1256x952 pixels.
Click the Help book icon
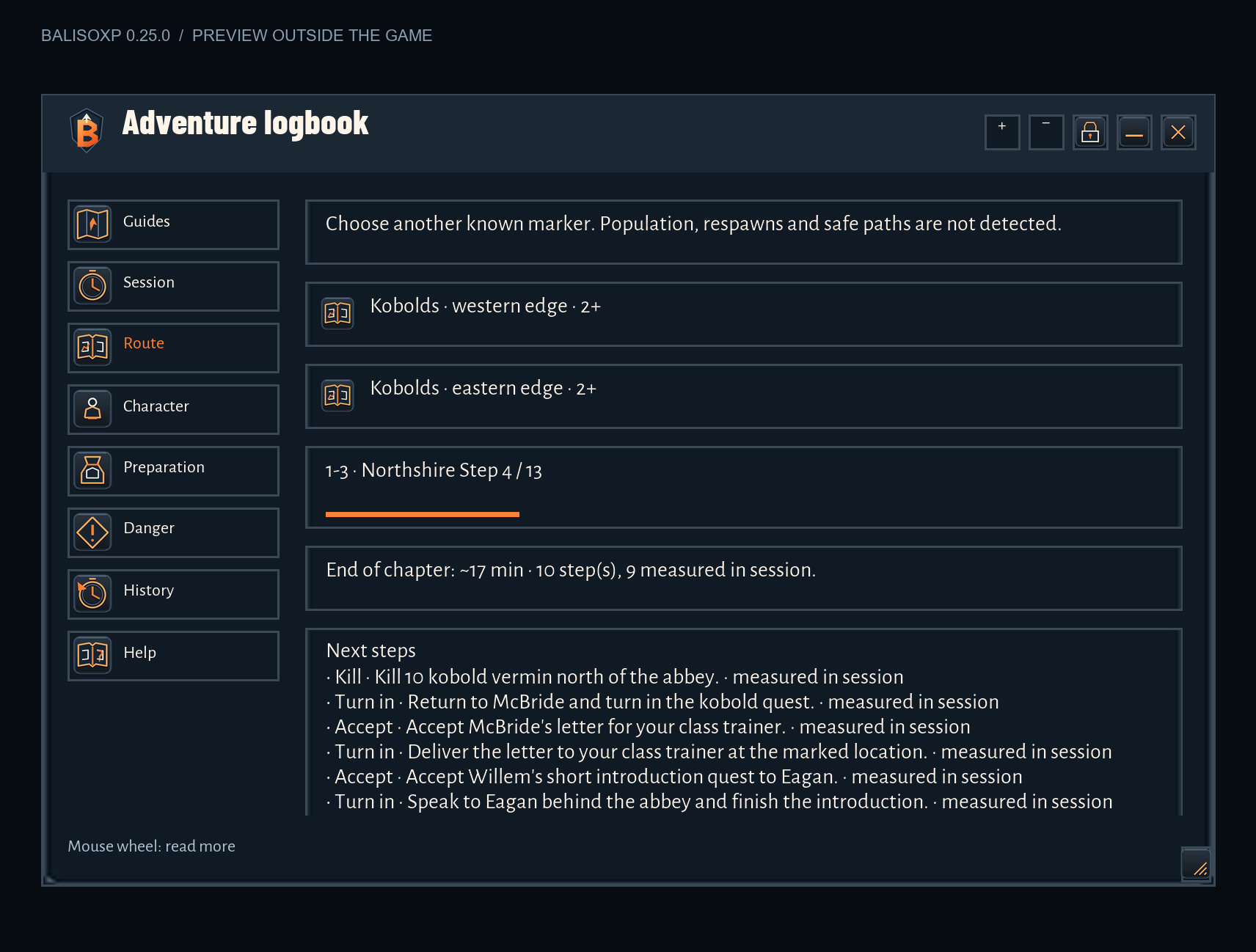pyautogui.click(x=92, y=655)
